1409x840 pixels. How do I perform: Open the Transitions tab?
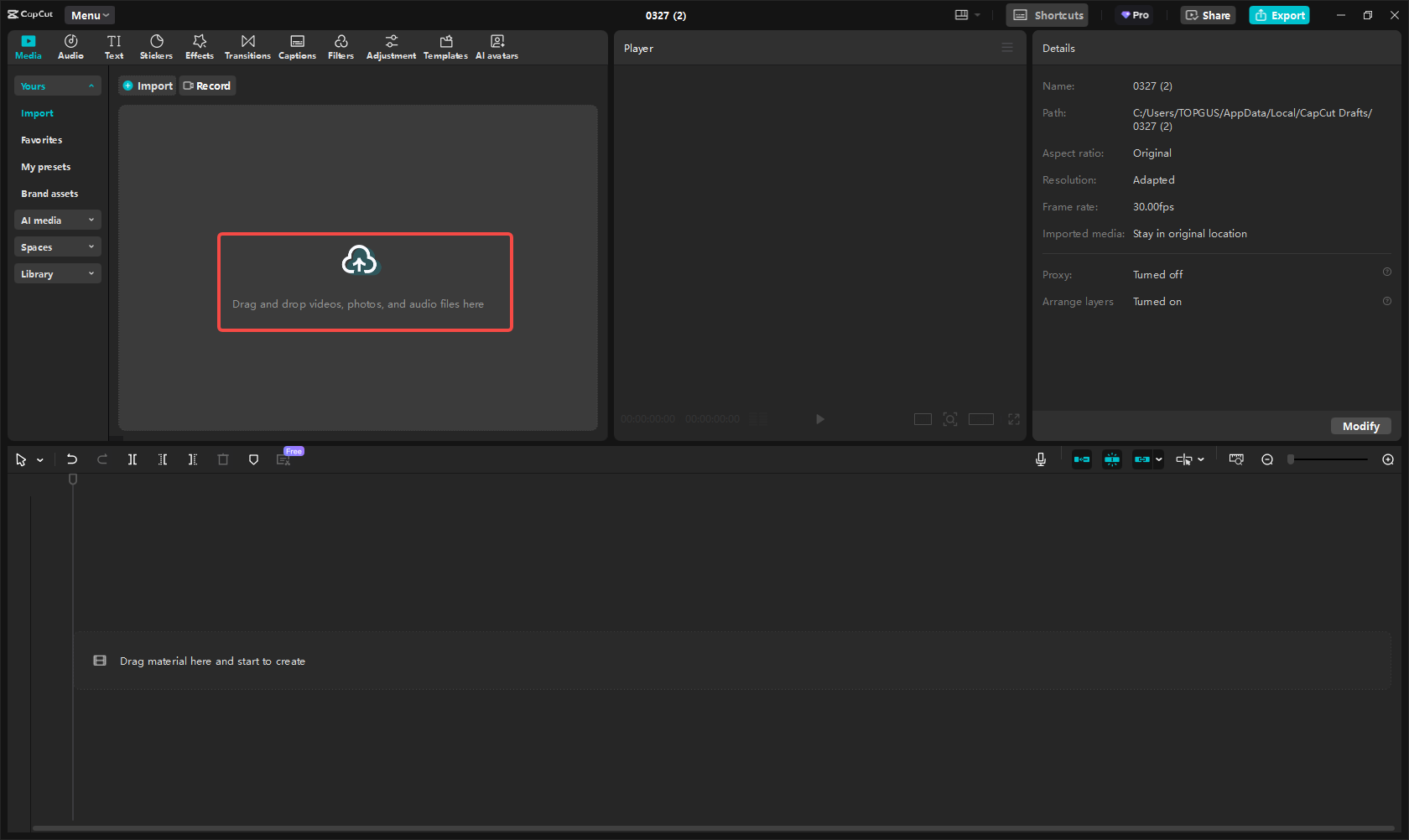click(x=247, y=47)
